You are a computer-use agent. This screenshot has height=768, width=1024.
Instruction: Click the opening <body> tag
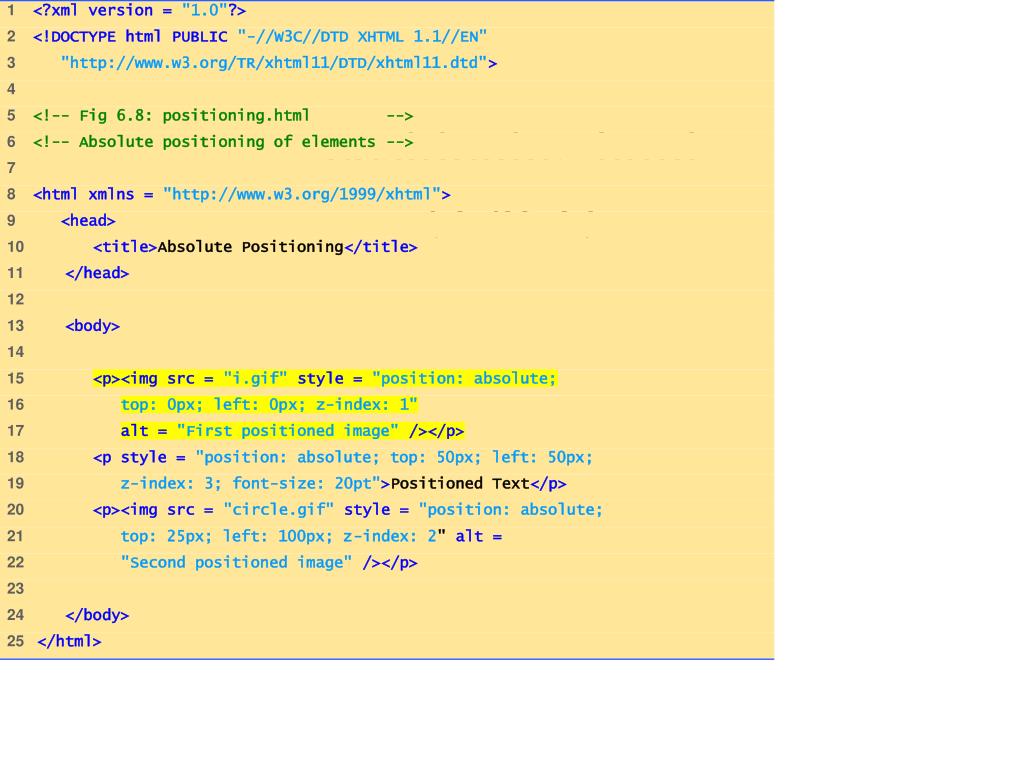click(x=93, y=326)
